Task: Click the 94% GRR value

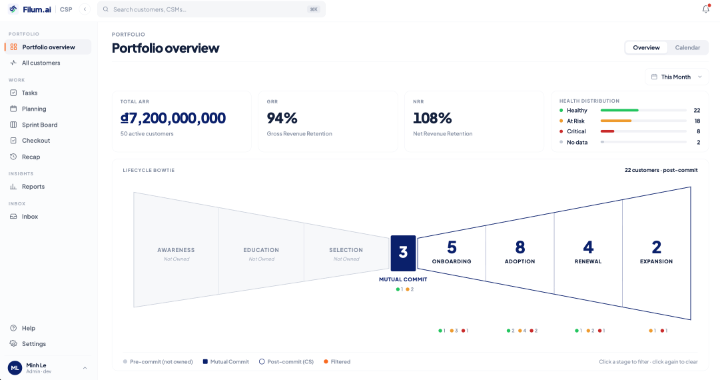Action: [282, 118]
